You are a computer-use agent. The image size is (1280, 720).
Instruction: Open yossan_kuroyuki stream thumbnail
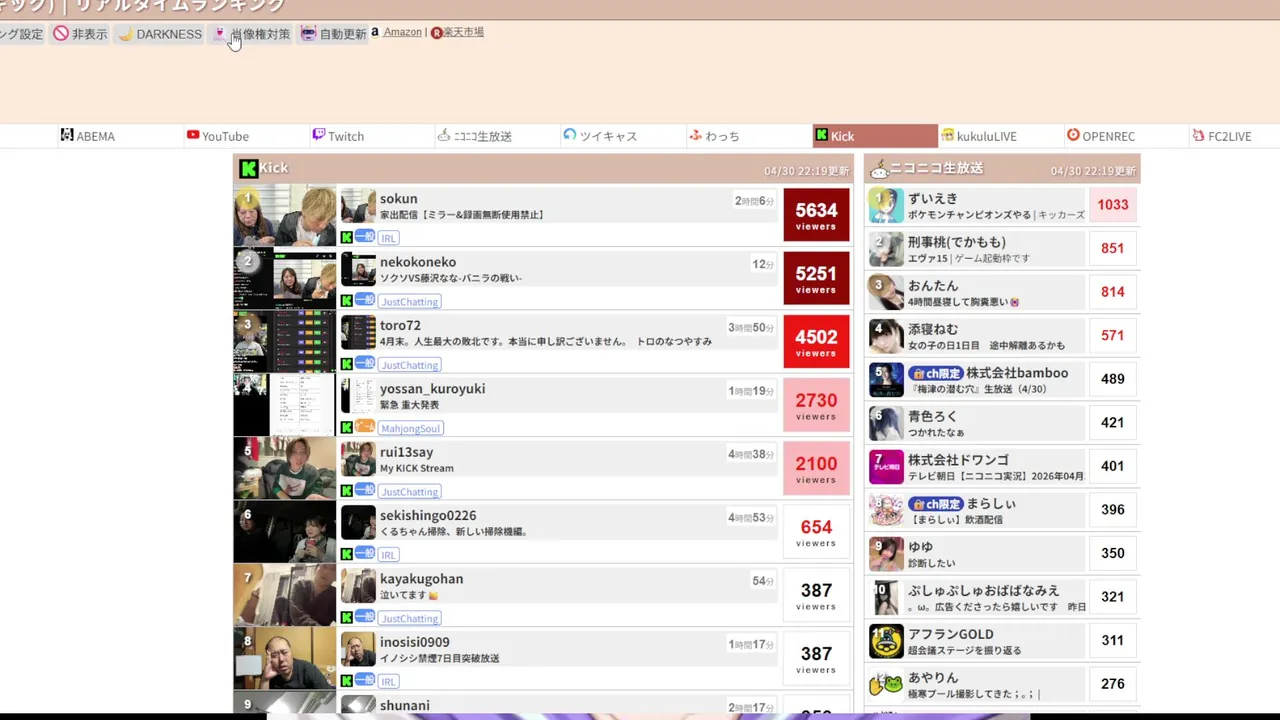pyautogui.click(x=285, y=405)
